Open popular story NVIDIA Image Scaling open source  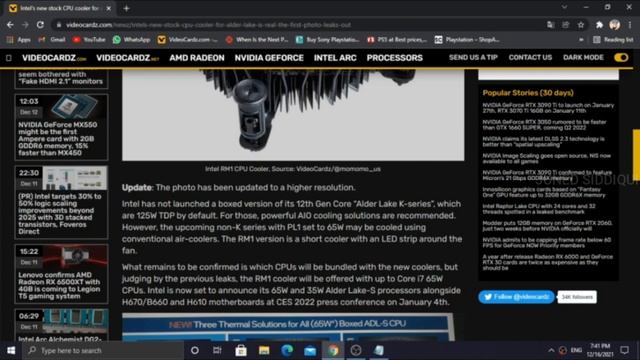point(547,158)
